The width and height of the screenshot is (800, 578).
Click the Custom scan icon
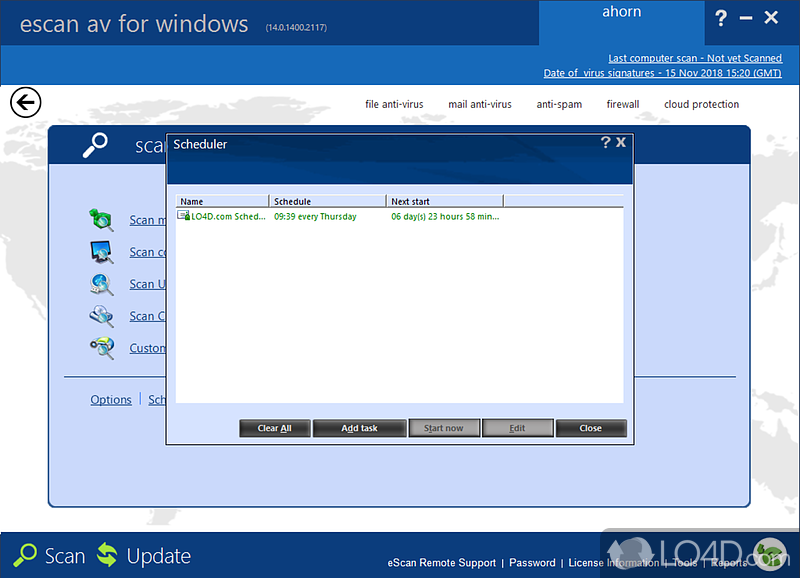101,348
